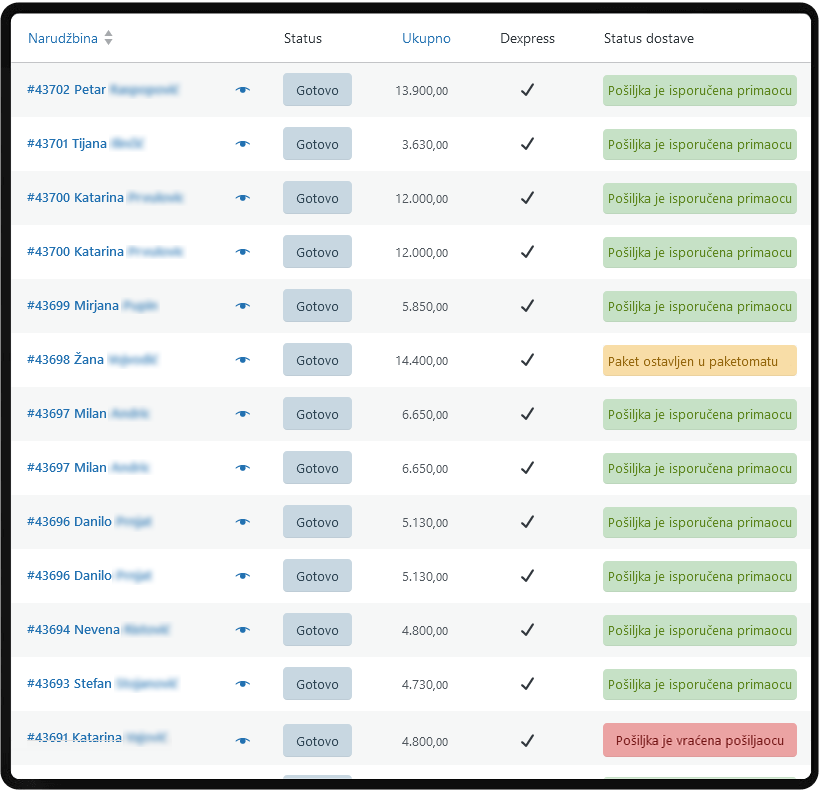Open order #43694 Nevena
This screenshot has height=790, width=821.
coord(98,629)
